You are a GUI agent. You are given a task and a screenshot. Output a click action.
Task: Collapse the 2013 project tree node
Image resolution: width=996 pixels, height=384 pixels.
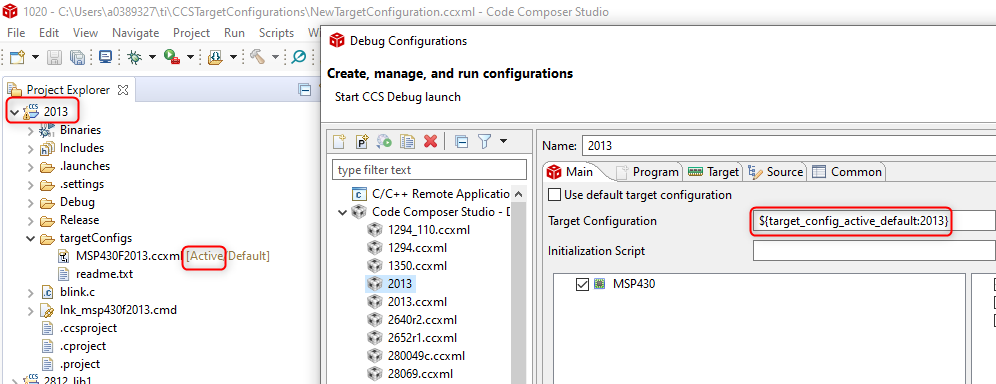pos(14,112)
